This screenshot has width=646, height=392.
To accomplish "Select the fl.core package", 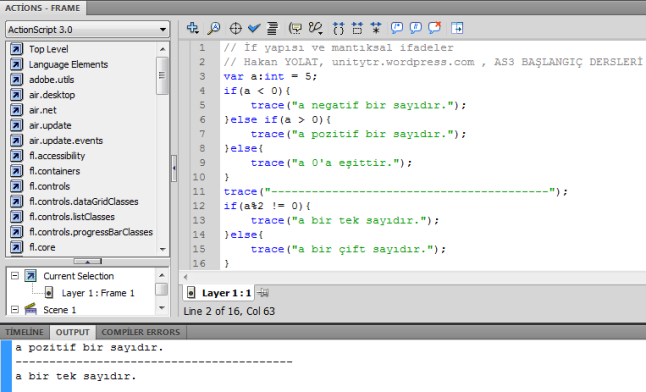I will pos(42,247).
